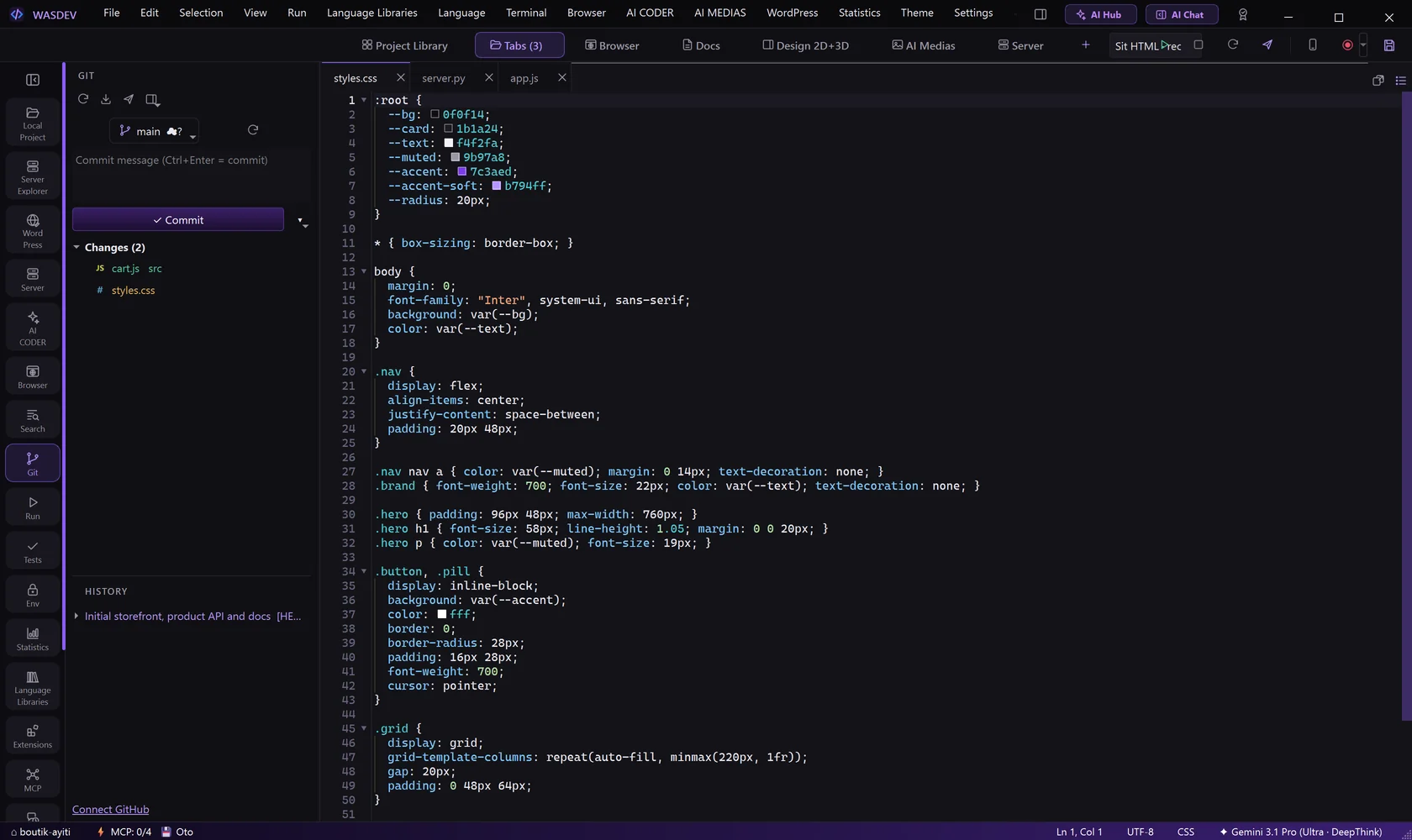Open the MCP sidebar panel

click(33, 780)
